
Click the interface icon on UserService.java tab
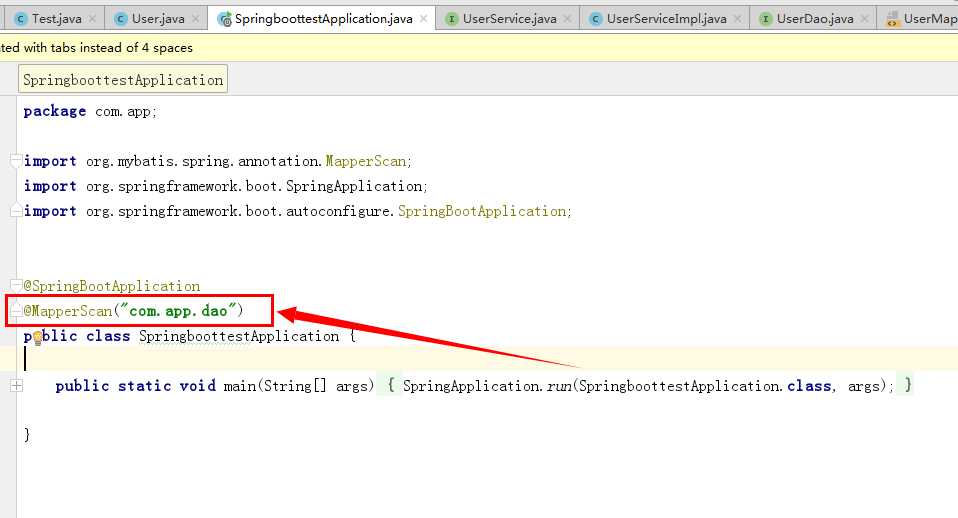pos(452,19)
